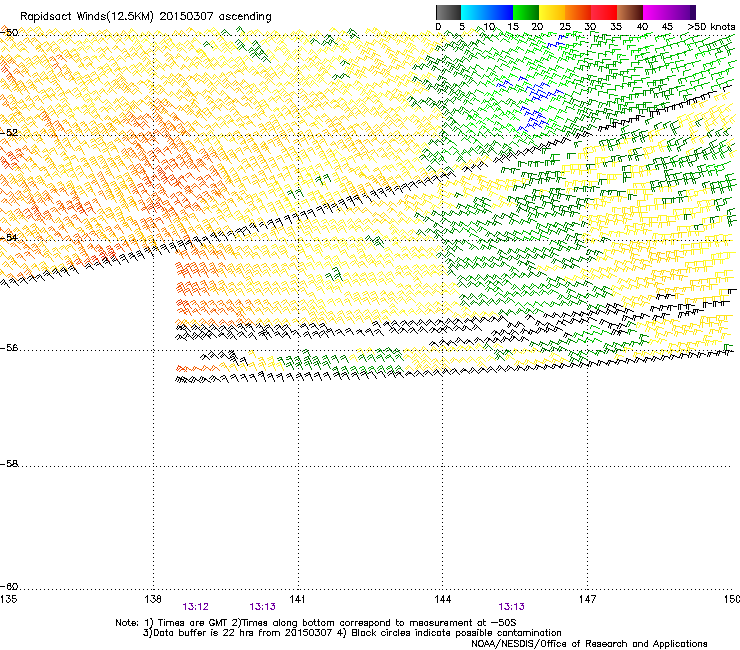This screenshot has height=650, width=740.
Task: Pick the magenta-purple 40-50 knots legend swatch
Action: pyautogui.click(x=669, y=12)
